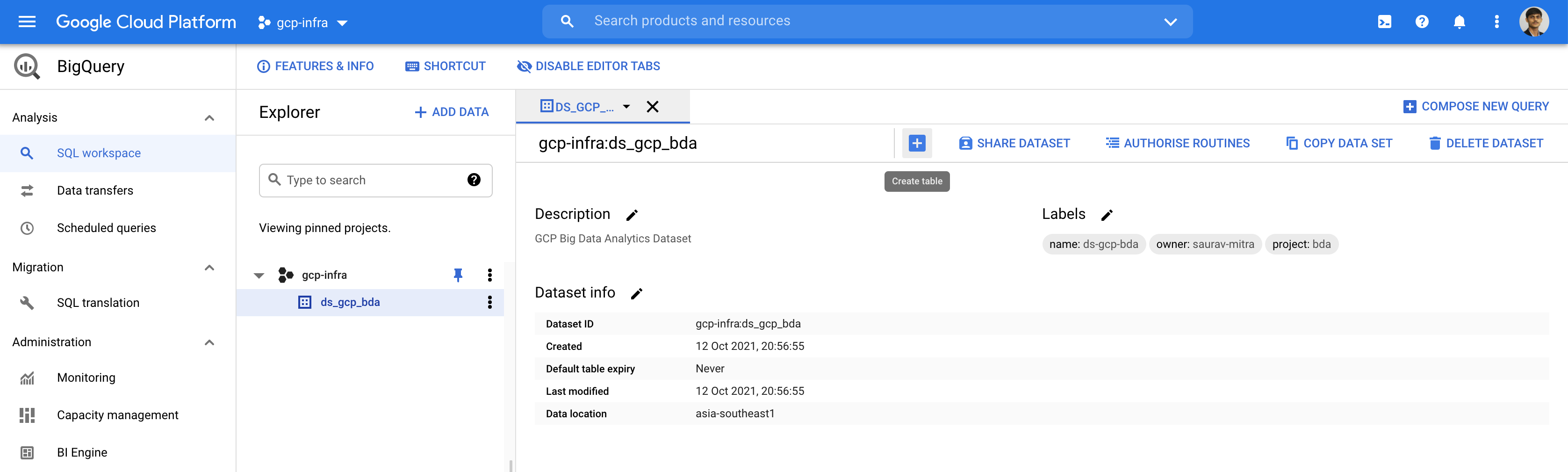Click the search products and resources field
This screenshot has height=472, width=1568.
(x=867, y=22)
